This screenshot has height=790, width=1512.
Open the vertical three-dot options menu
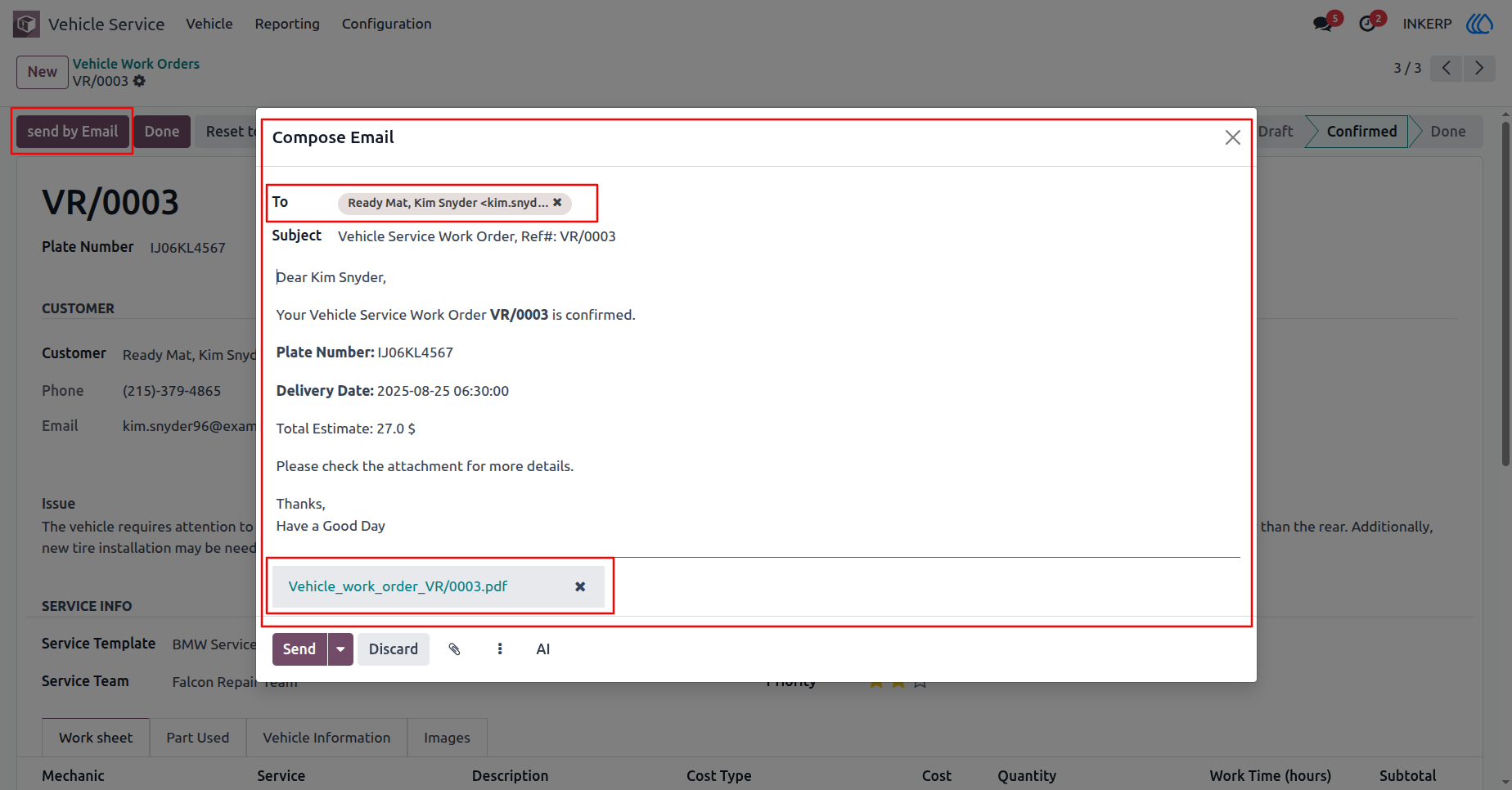coord(500,649)
